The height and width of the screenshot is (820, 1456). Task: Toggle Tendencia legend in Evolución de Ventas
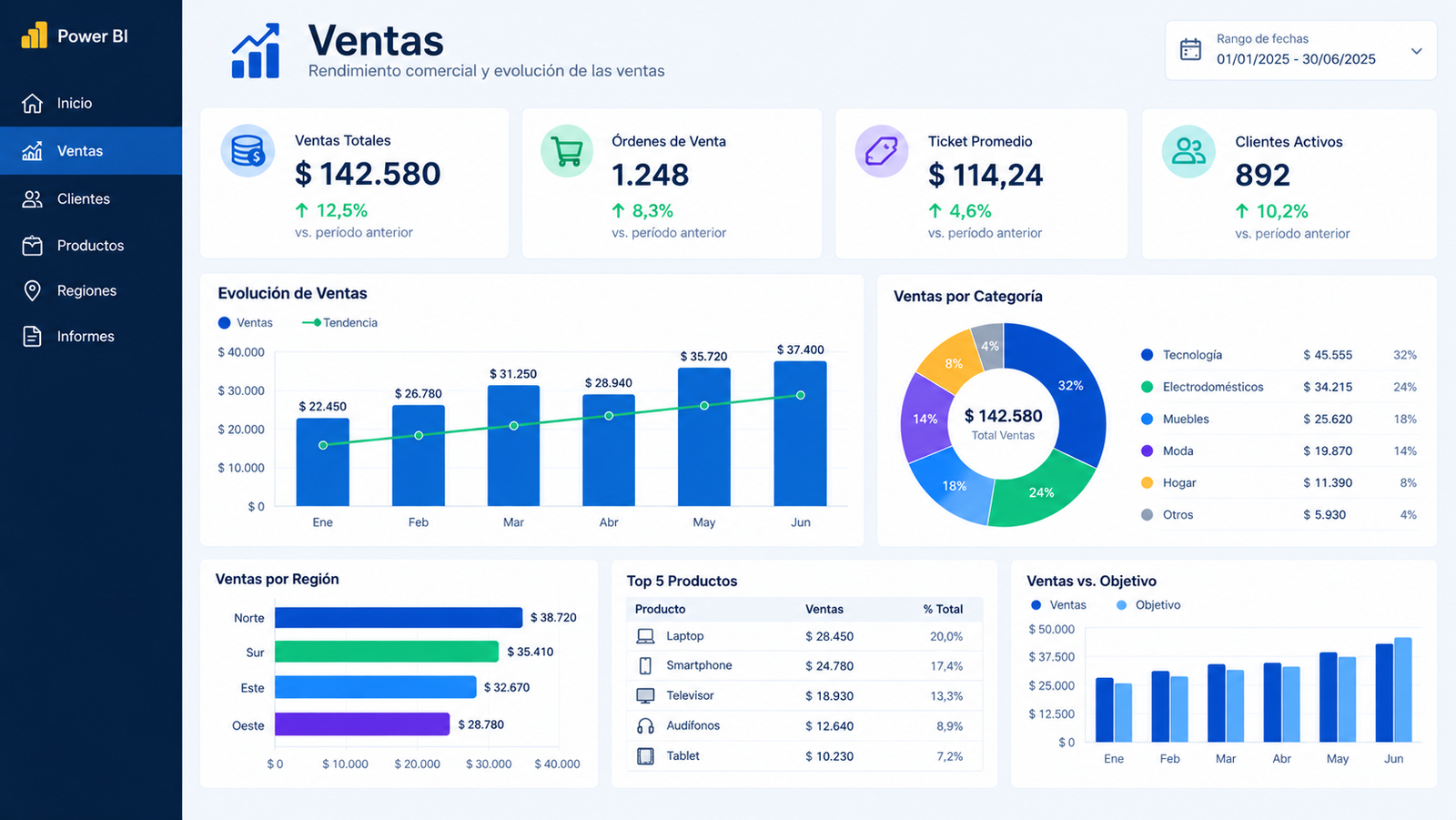(x=339, y=322)
